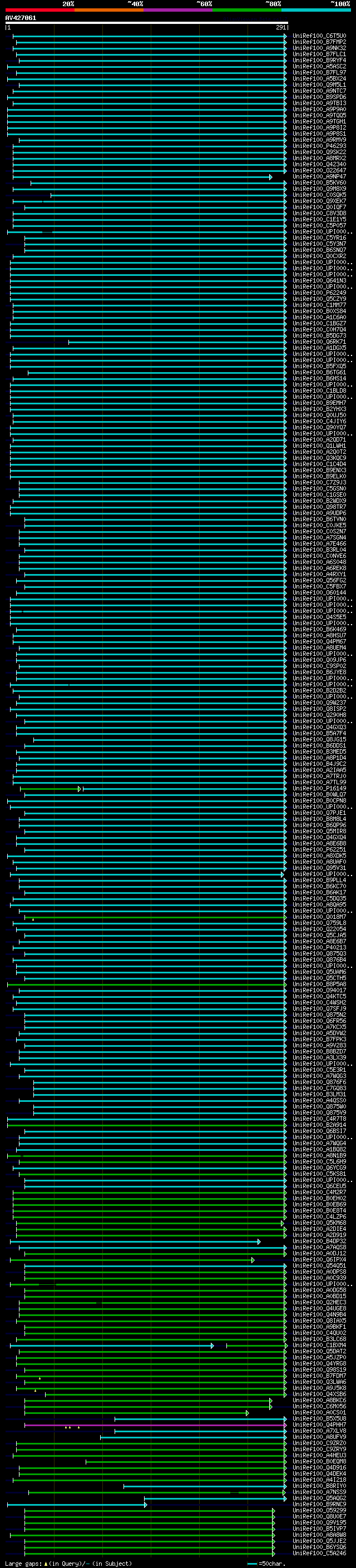
Task: Open hit UniRef100_C1BXM4
Action: (319, 1346)
